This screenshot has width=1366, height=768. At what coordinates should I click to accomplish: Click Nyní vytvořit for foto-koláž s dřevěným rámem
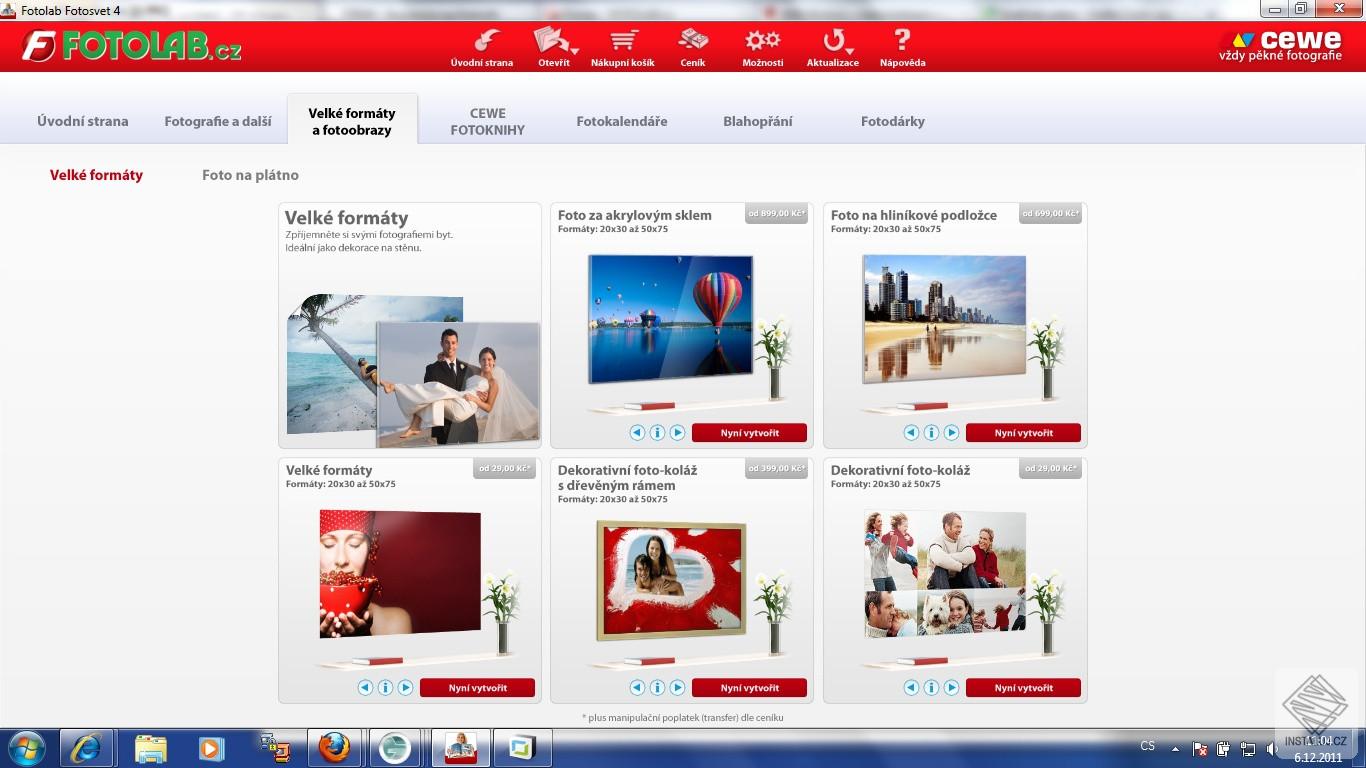click(x=749, y=688)
